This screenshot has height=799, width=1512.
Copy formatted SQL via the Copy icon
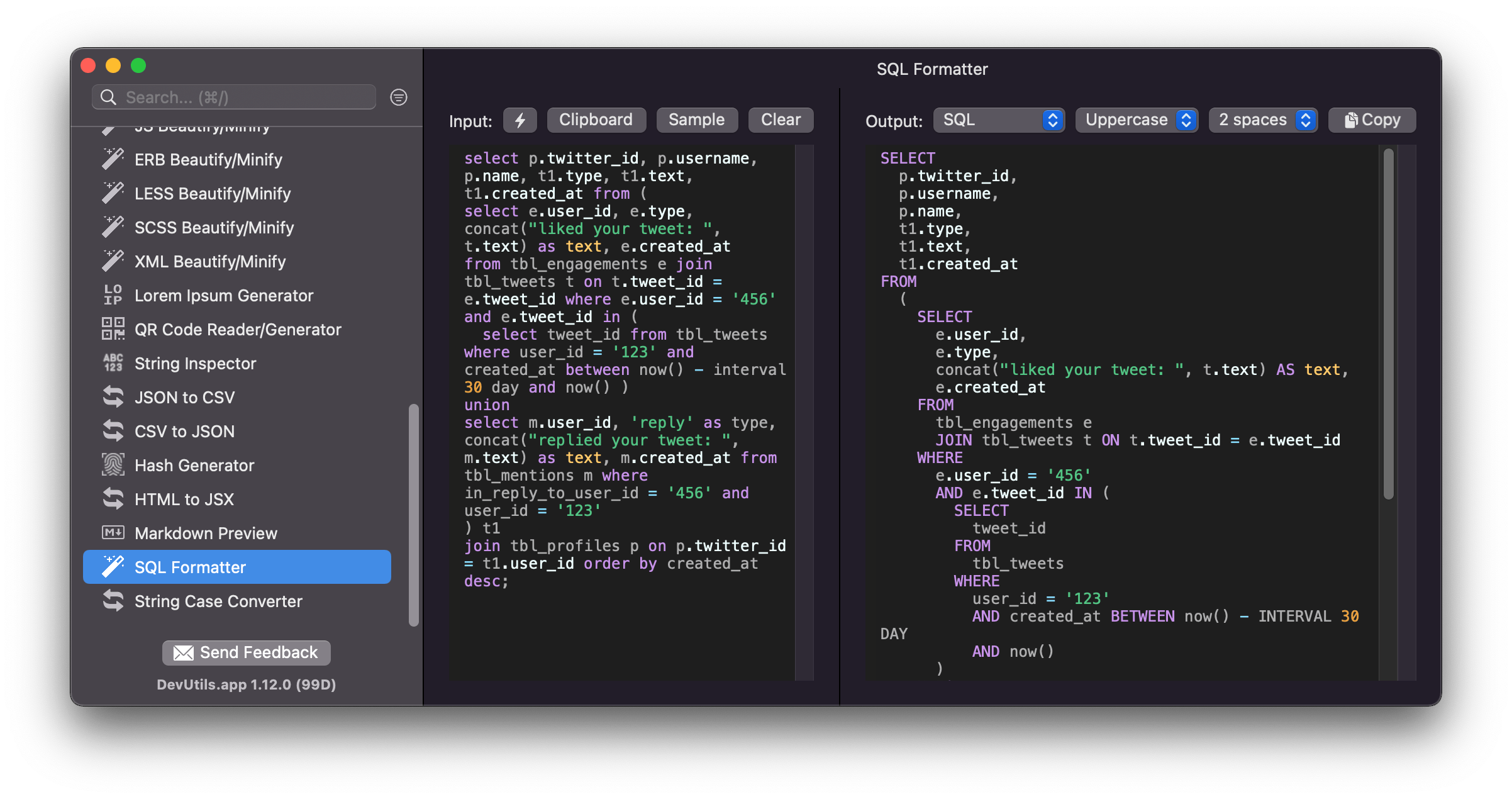click(x=1350, y=120)
